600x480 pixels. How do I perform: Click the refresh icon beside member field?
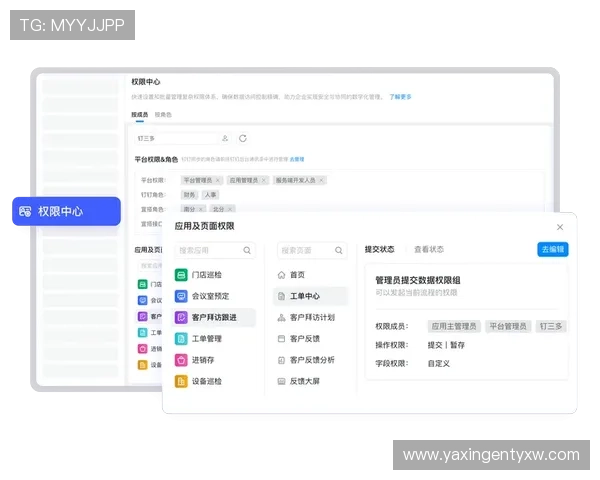(243, 138)
